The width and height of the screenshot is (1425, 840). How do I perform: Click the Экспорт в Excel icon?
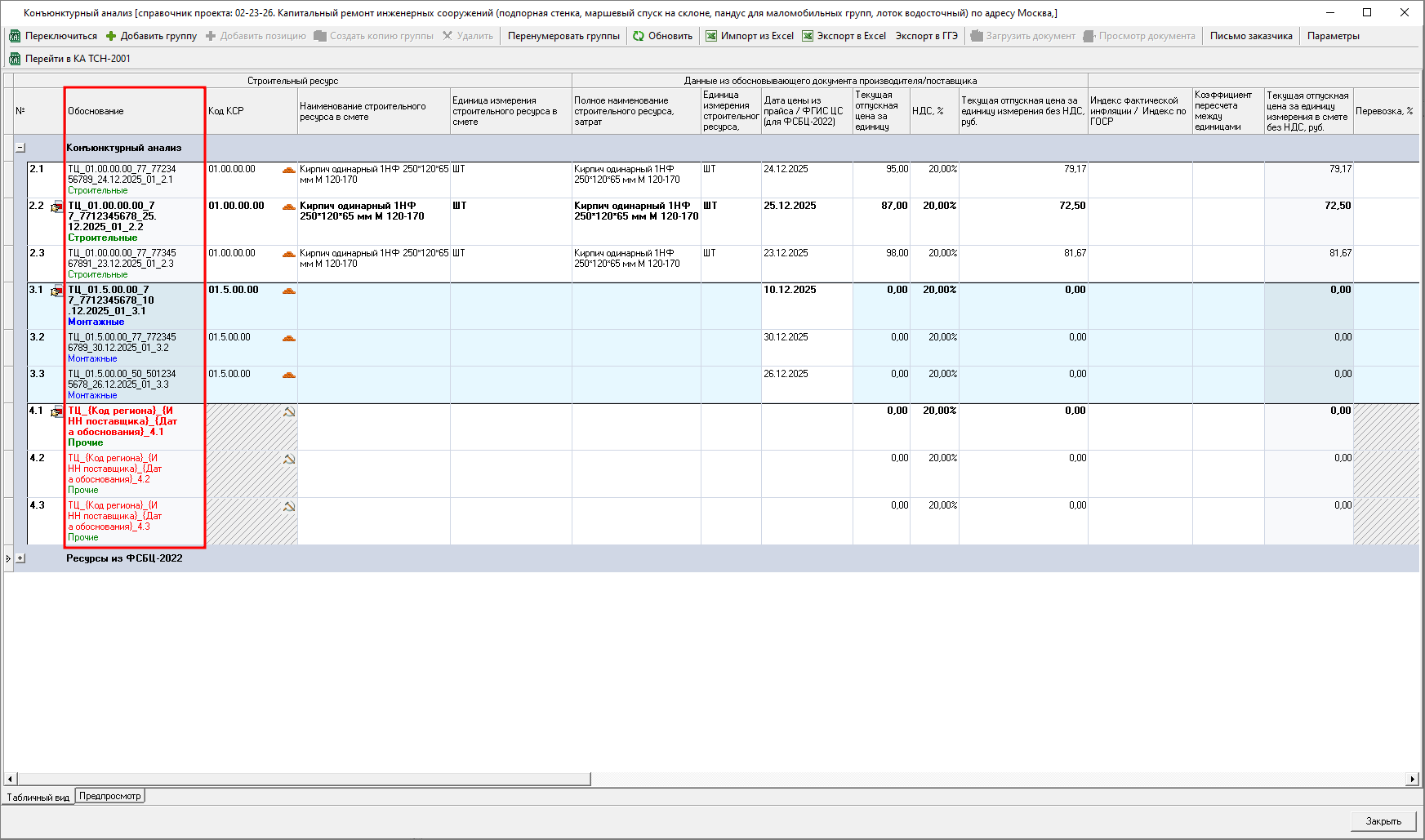(x=808, y=36)
